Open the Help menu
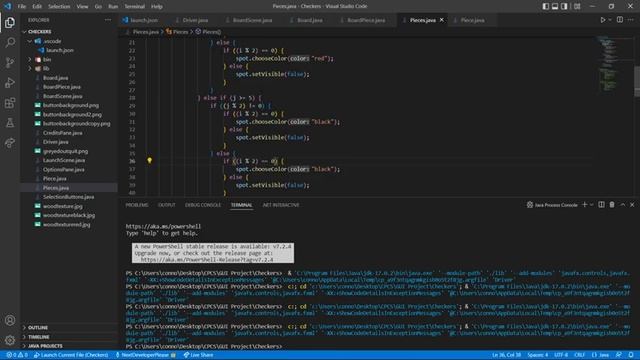This screenshot has height=360, width=640. (157, 7)
